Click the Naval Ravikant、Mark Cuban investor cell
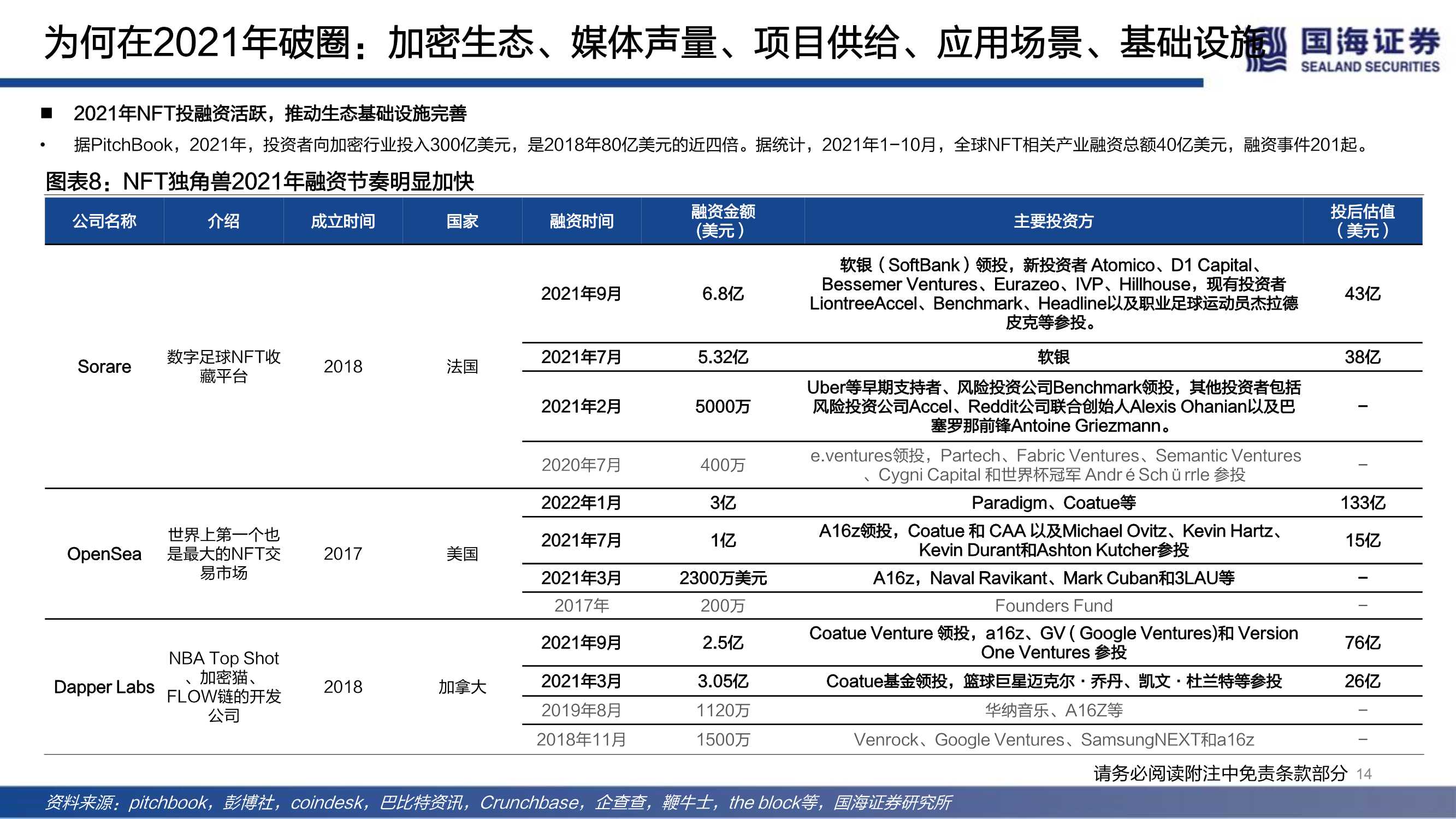1456x819 pixels. click(x=1053, y=578)
